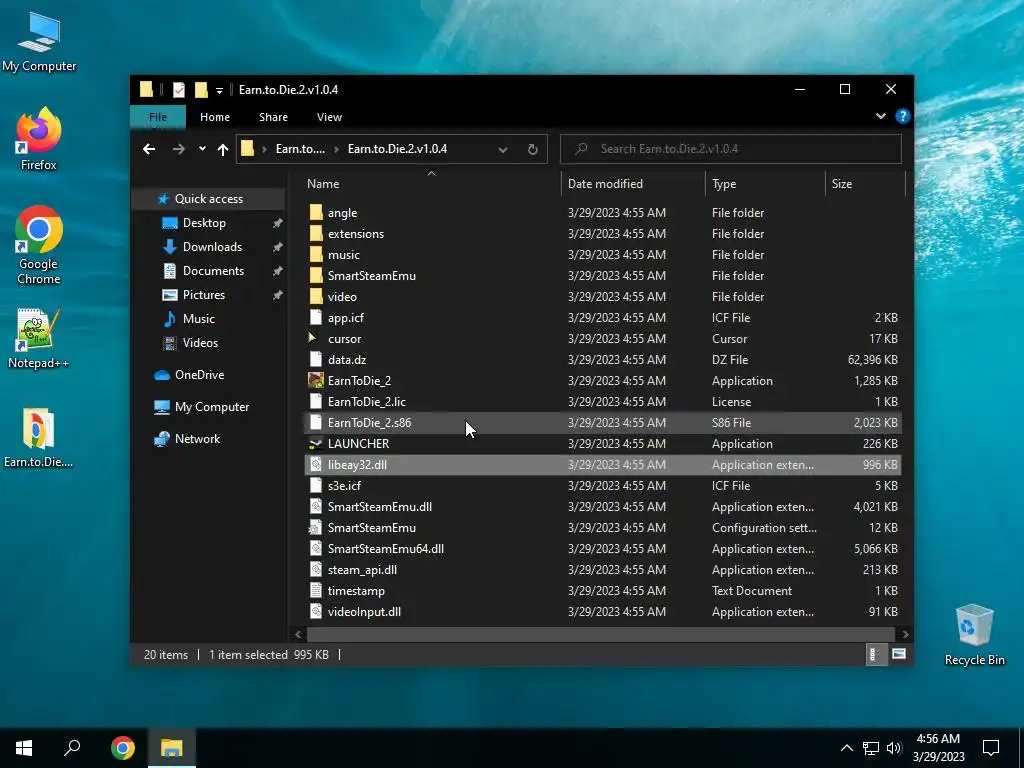The height and width of the screenshot is (768, 1024).
Task: Select the video folder icon
Action: tap(316, 296)
